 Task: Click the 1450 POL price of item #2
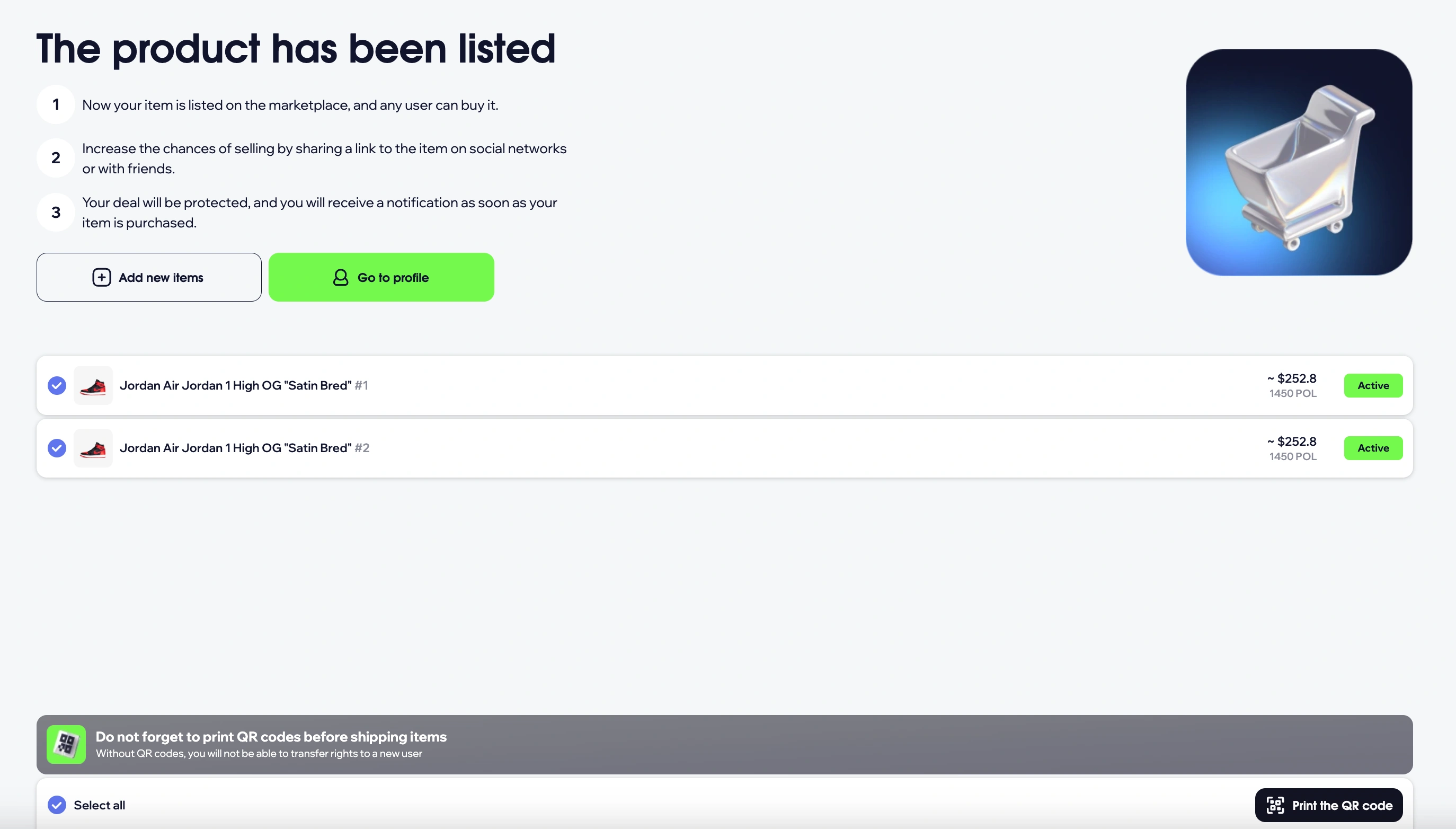point(1292,456)
